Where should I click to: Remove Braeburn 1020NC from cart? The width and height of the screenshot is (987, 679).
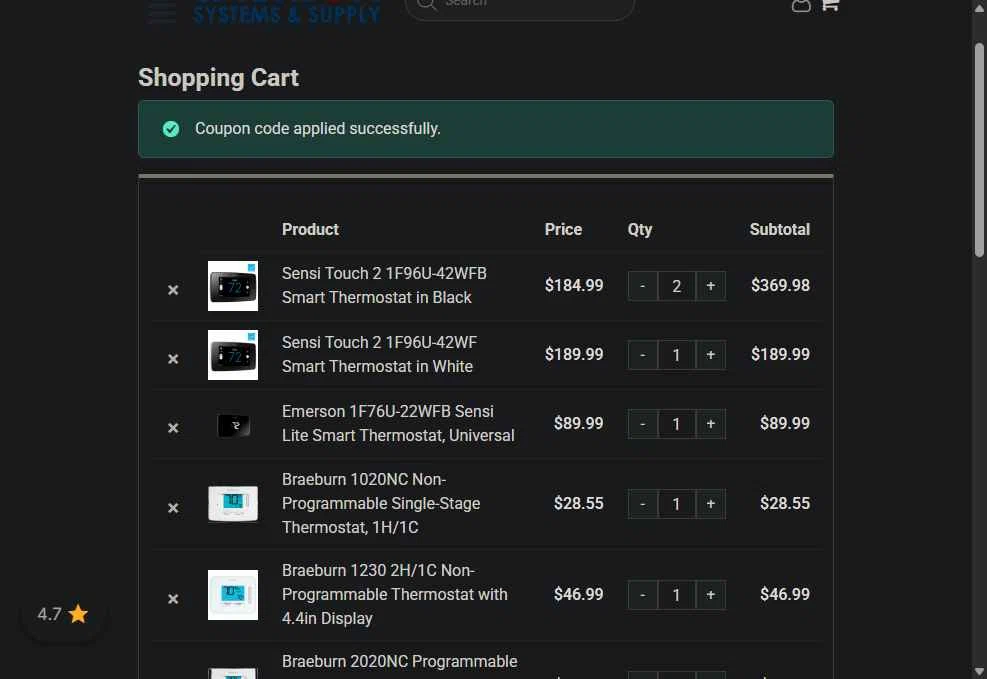(173, 508)
